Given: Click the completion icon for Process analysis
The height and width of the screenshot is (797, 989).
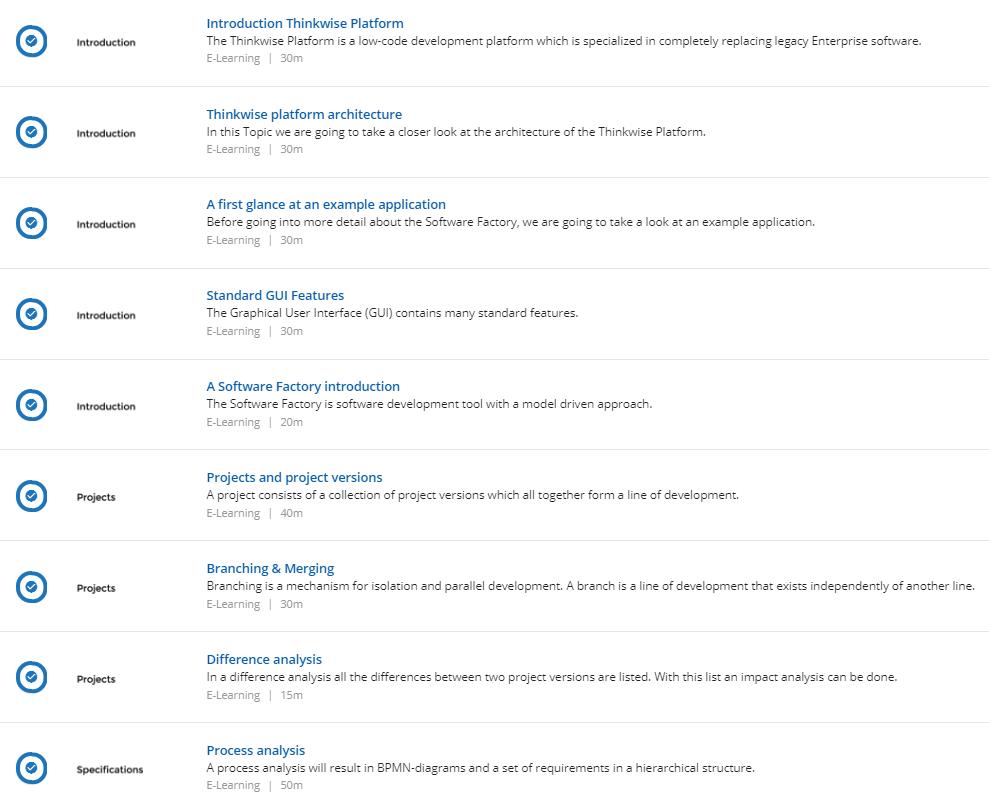Looking at the screenshot, I should tap(32, 767).
